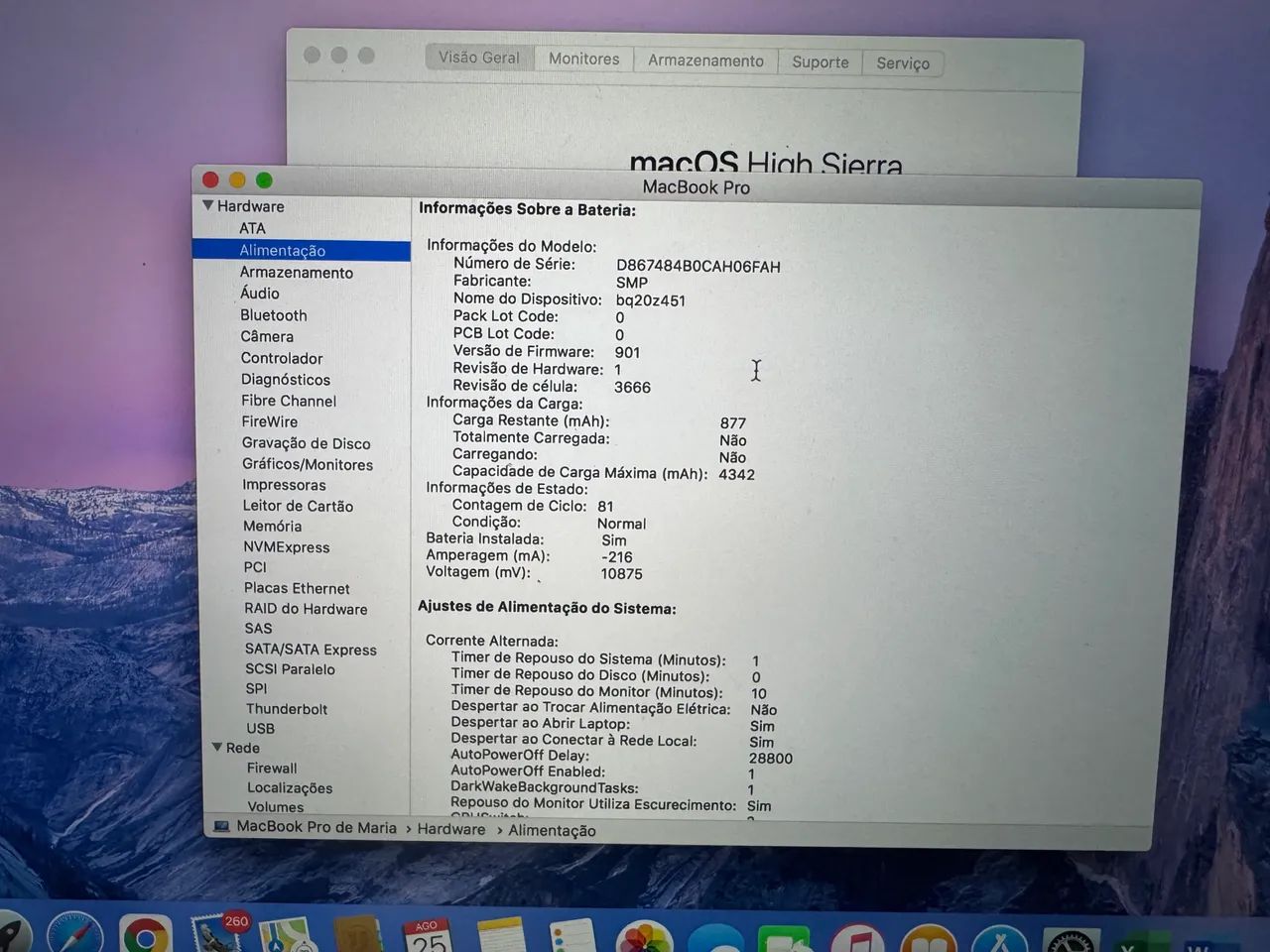The image size is (1270, 952).
Task: Select Armazenamento in the sidebar list
Action: [297, 273]
